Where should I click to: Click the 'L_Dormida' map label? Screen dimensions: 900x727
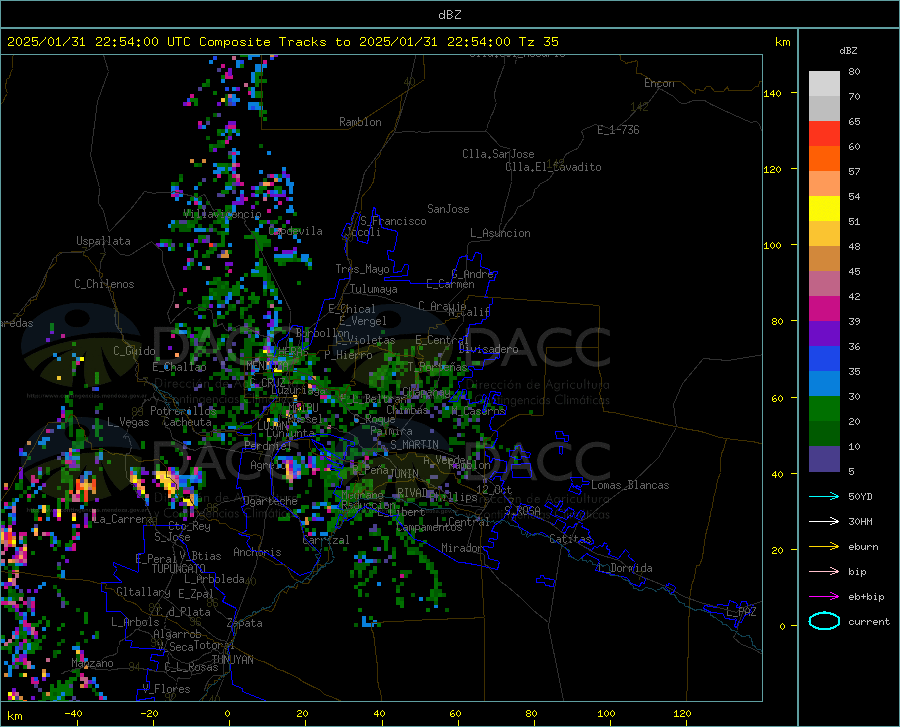click(x=624, y=568)
